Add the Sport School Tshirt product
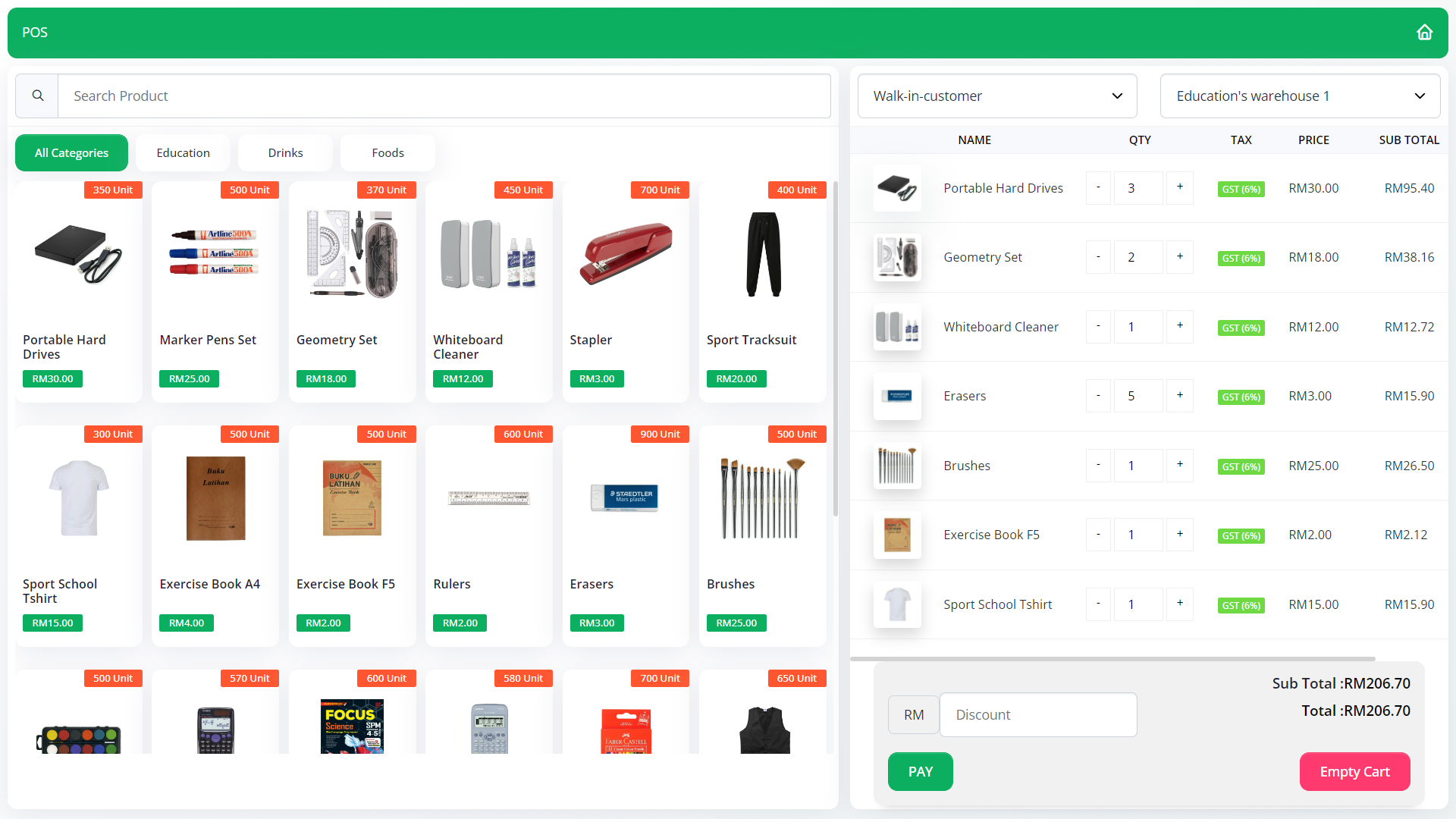The height and width of the screenshot is (819, 1456). (x=79, y=536)
